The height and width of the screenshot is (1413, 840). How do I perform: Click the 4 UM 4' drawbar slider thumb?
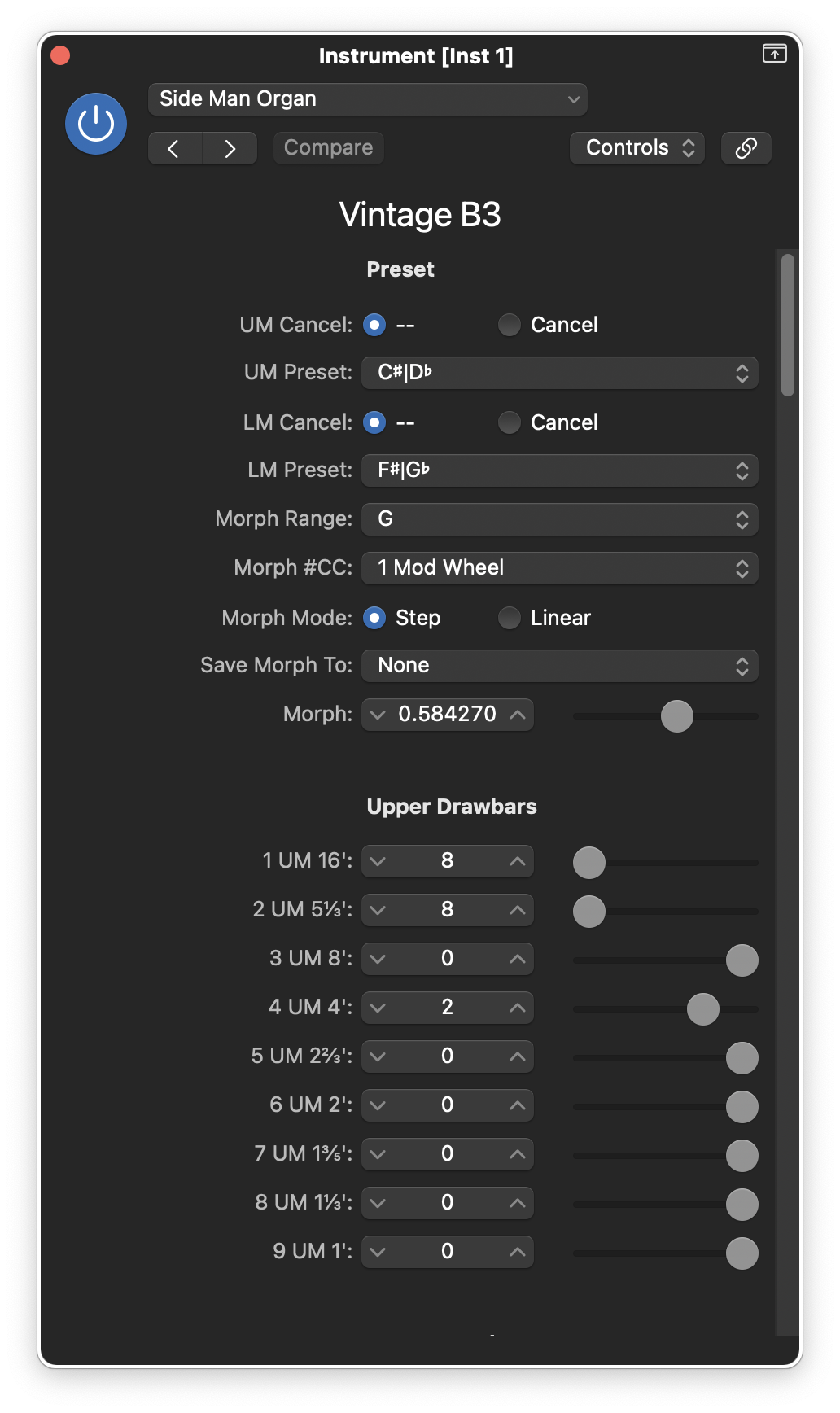[x=703, y=1009]
